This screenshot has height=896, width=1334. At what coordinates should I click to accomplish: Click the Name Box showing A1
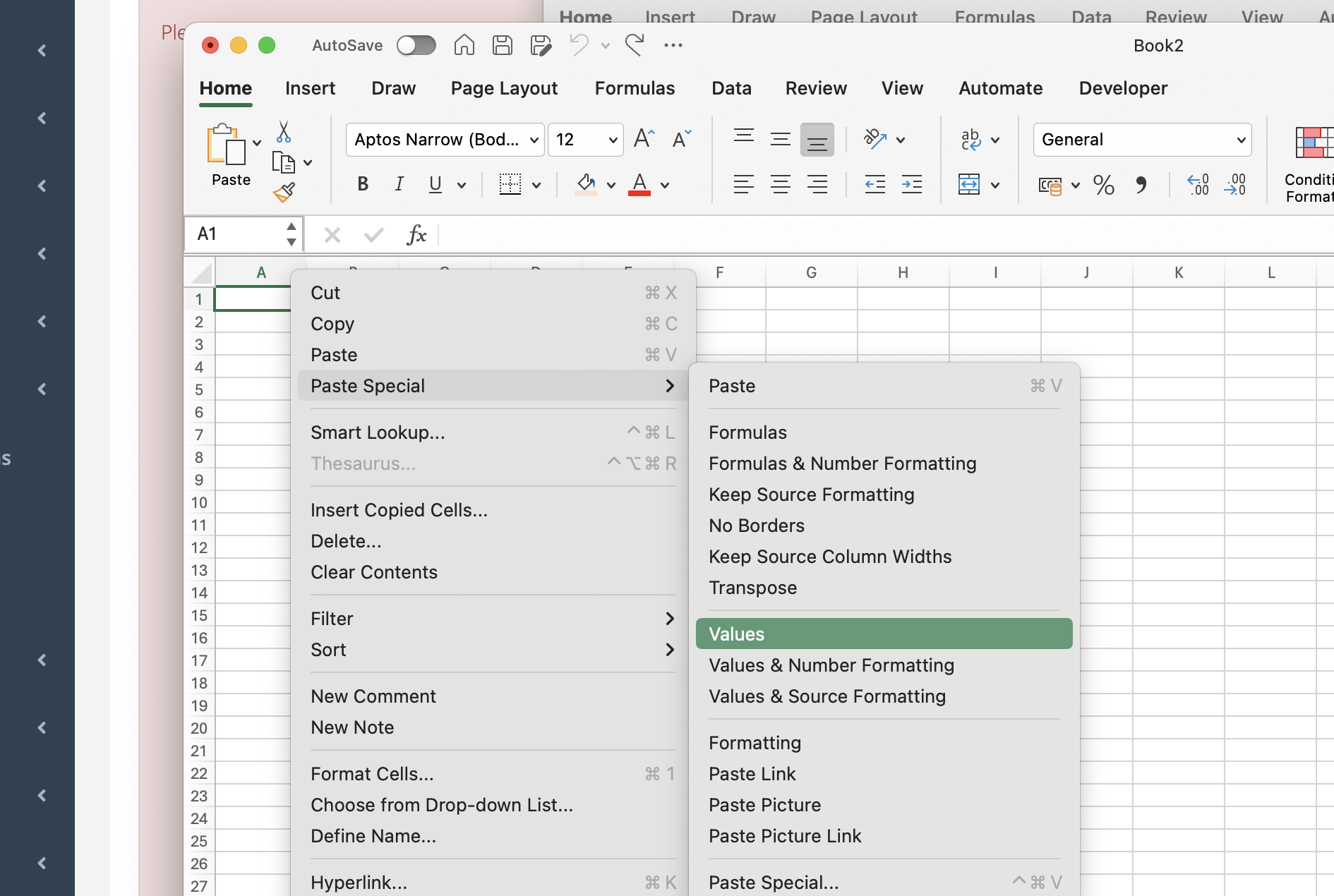point(236,234)
